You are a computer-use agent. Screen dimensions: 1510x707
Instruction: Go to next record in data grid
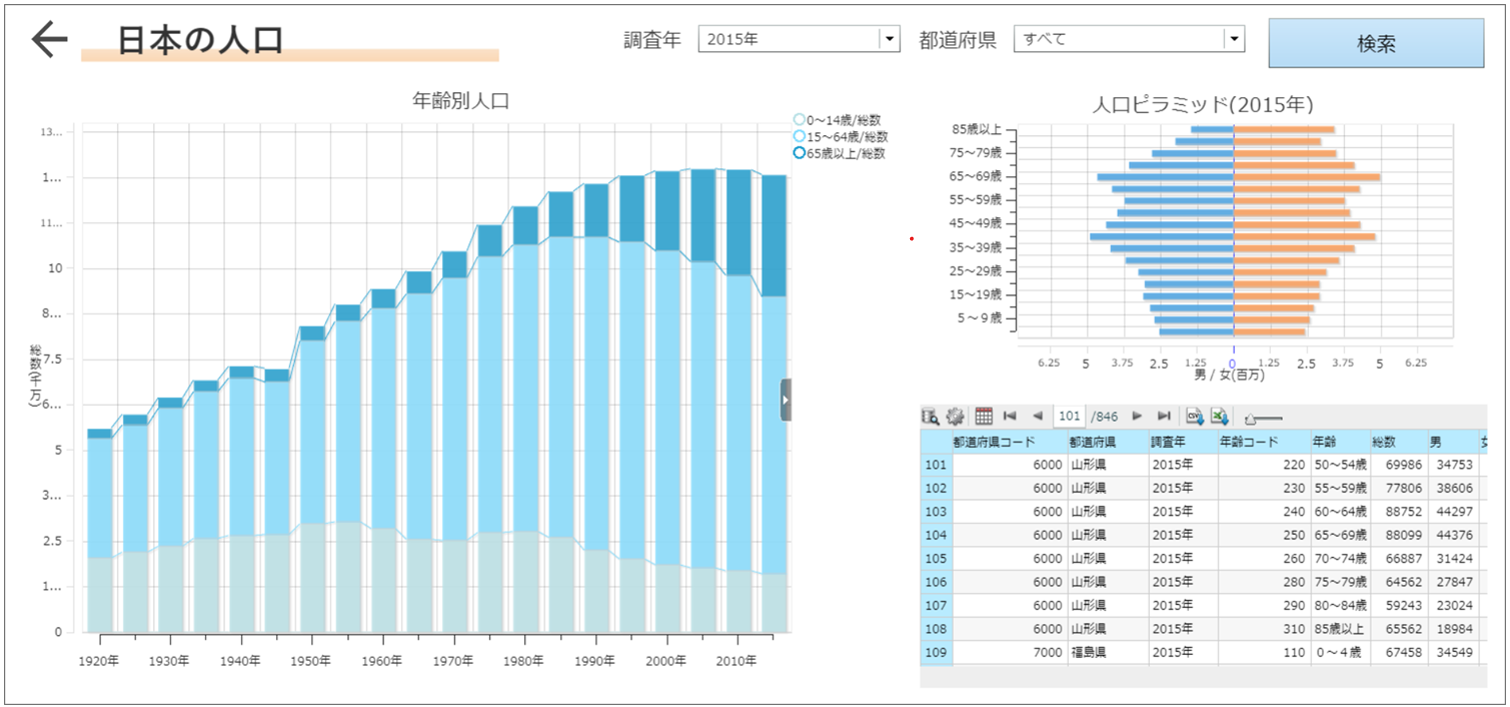tap(1137, 416)
